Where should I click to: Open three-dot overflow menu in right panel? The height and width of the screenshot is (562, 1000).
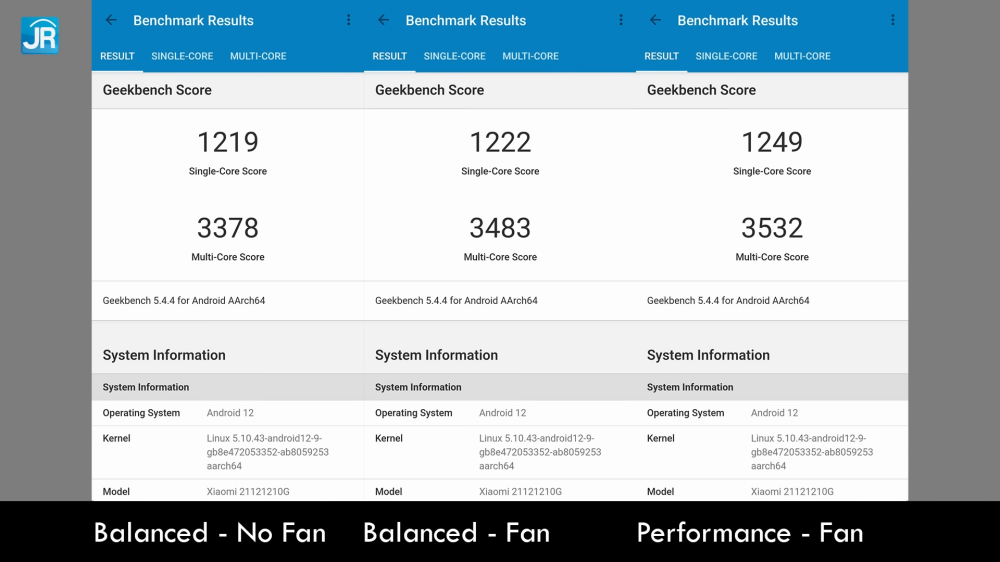coord(893,20)
